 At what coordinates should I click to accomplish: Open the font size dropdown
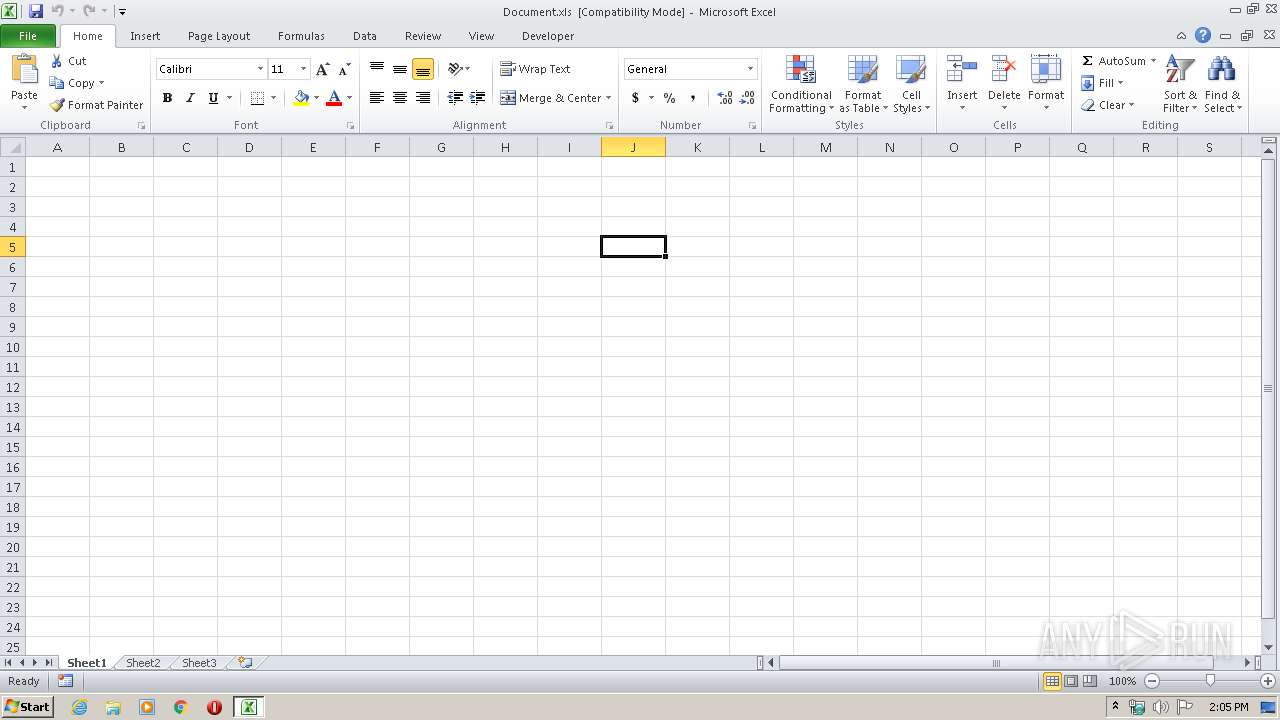point(303,69)
